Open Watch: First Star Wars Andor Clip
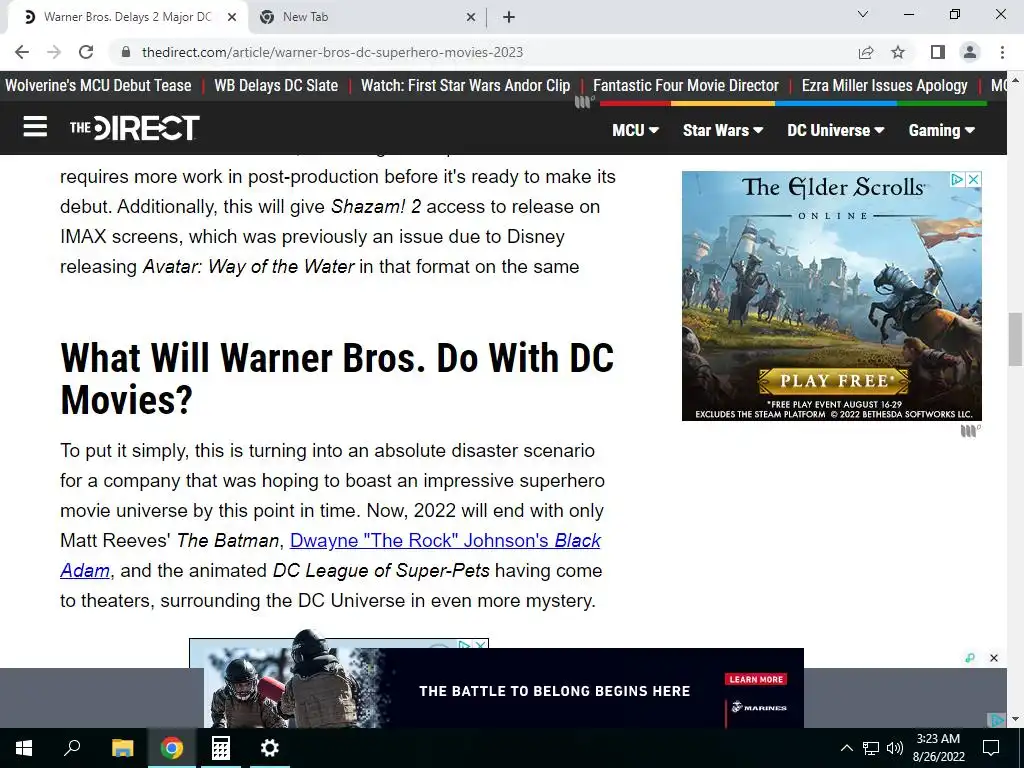This screenshot has width=1024, height=768. click(465, 86)
